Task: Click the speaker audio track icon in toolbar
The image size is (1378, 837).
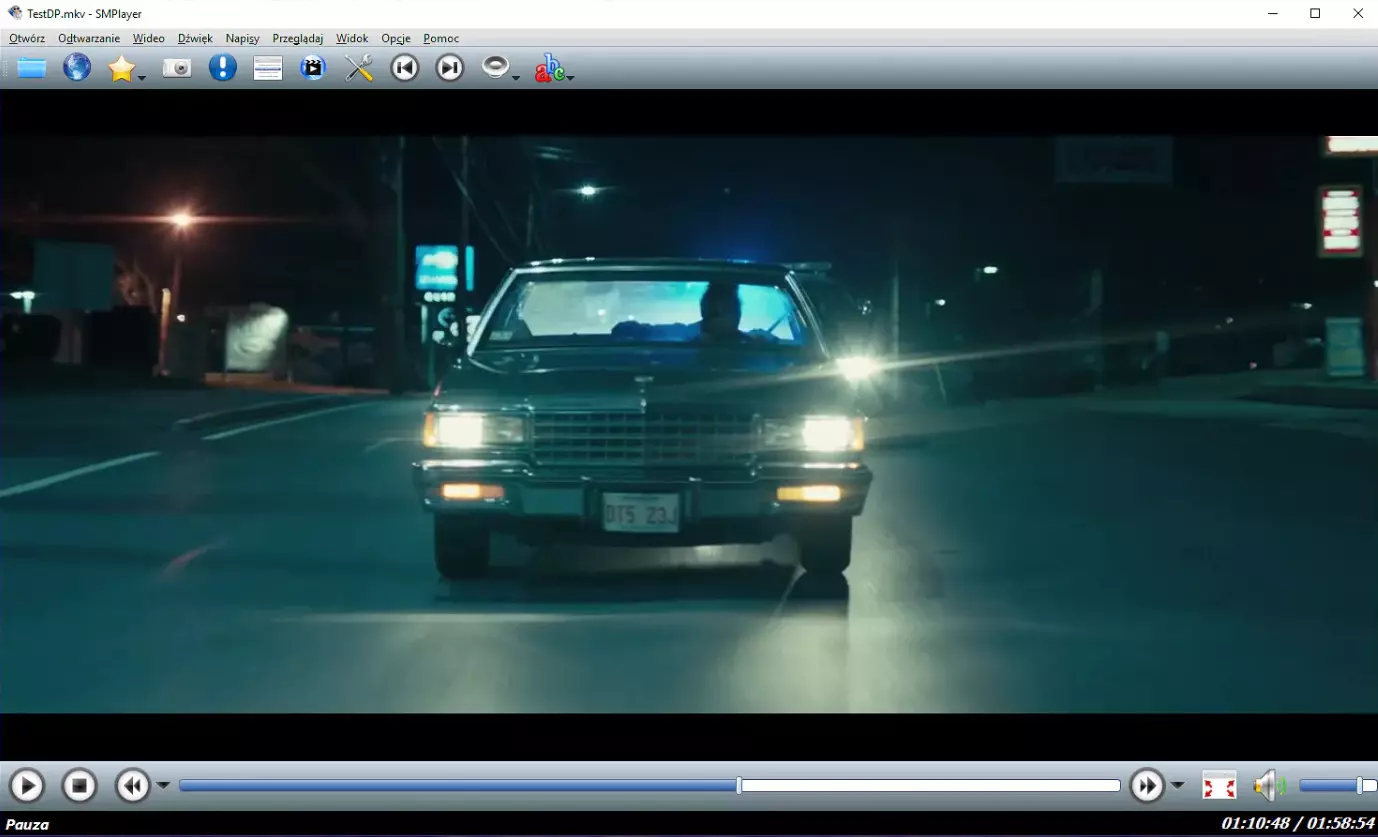Action: pos(495,67)
